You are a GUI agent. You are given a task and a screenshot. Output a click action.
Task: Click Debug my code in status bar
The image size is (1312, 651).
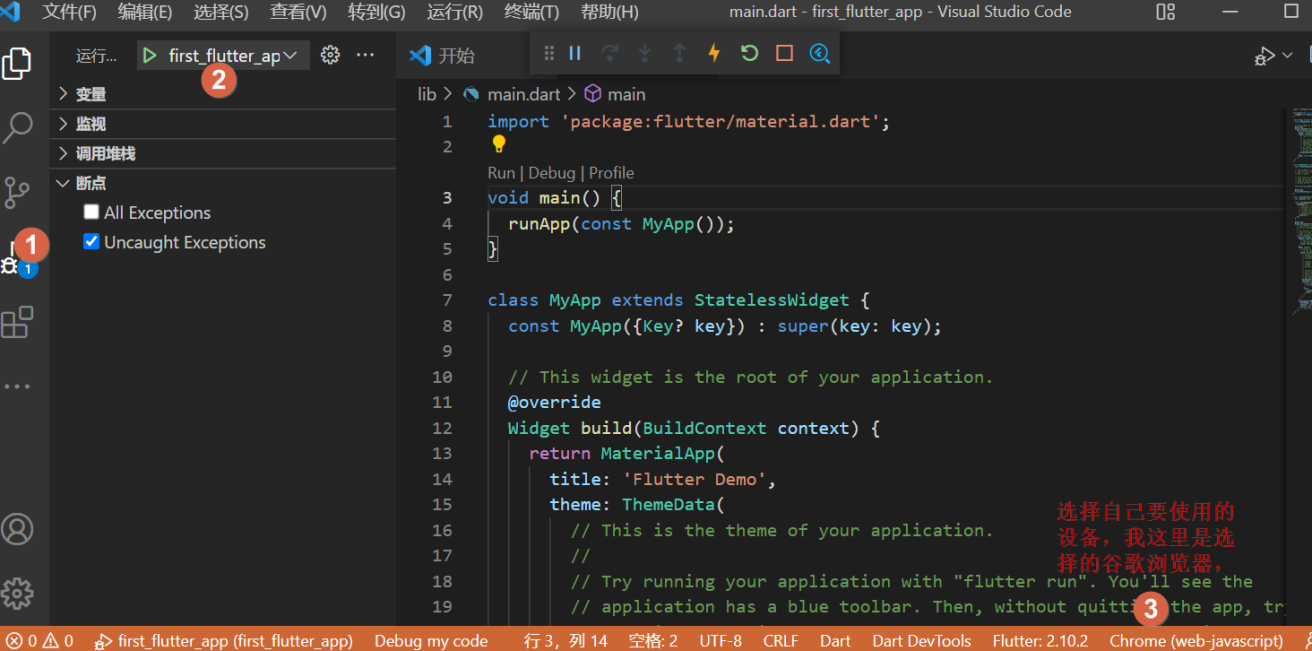click(x=431, y=641)
